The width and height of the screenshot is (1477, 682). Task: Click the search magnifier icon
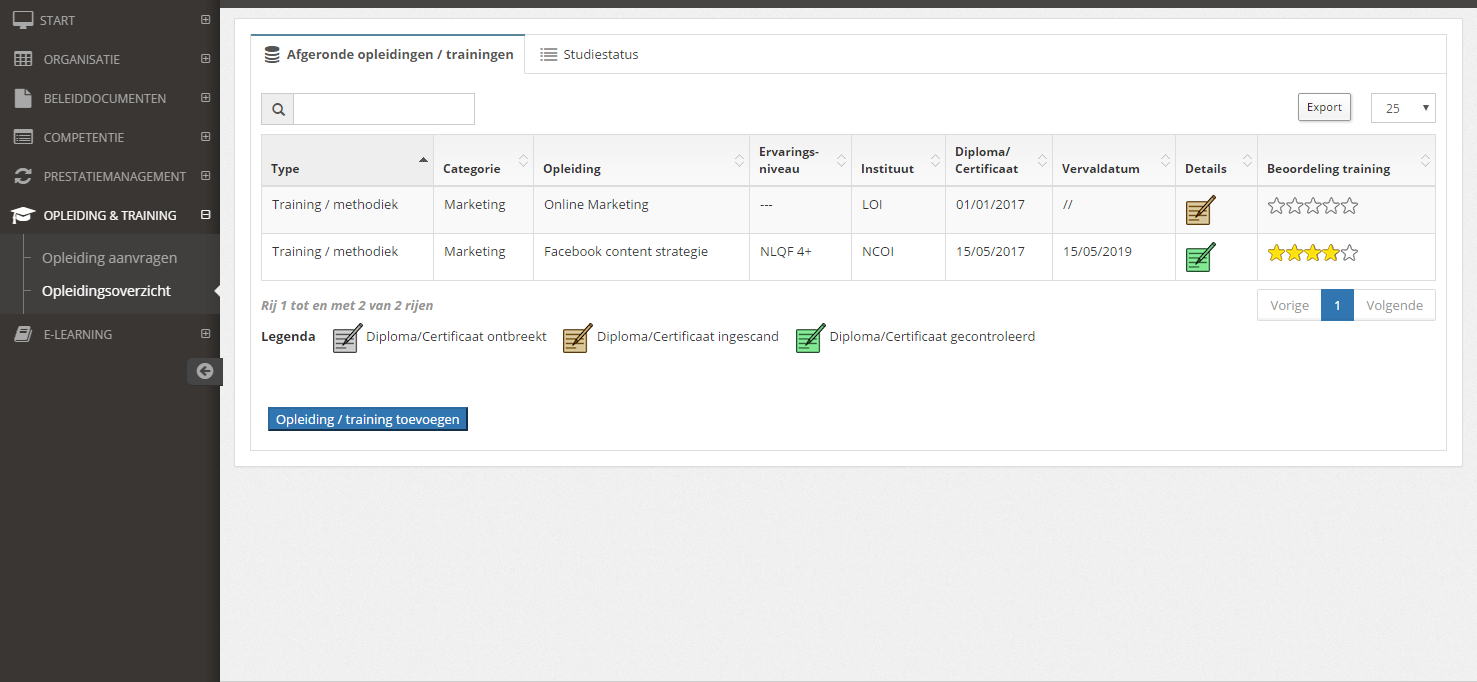pyautogui.click(x=278, y=109)
